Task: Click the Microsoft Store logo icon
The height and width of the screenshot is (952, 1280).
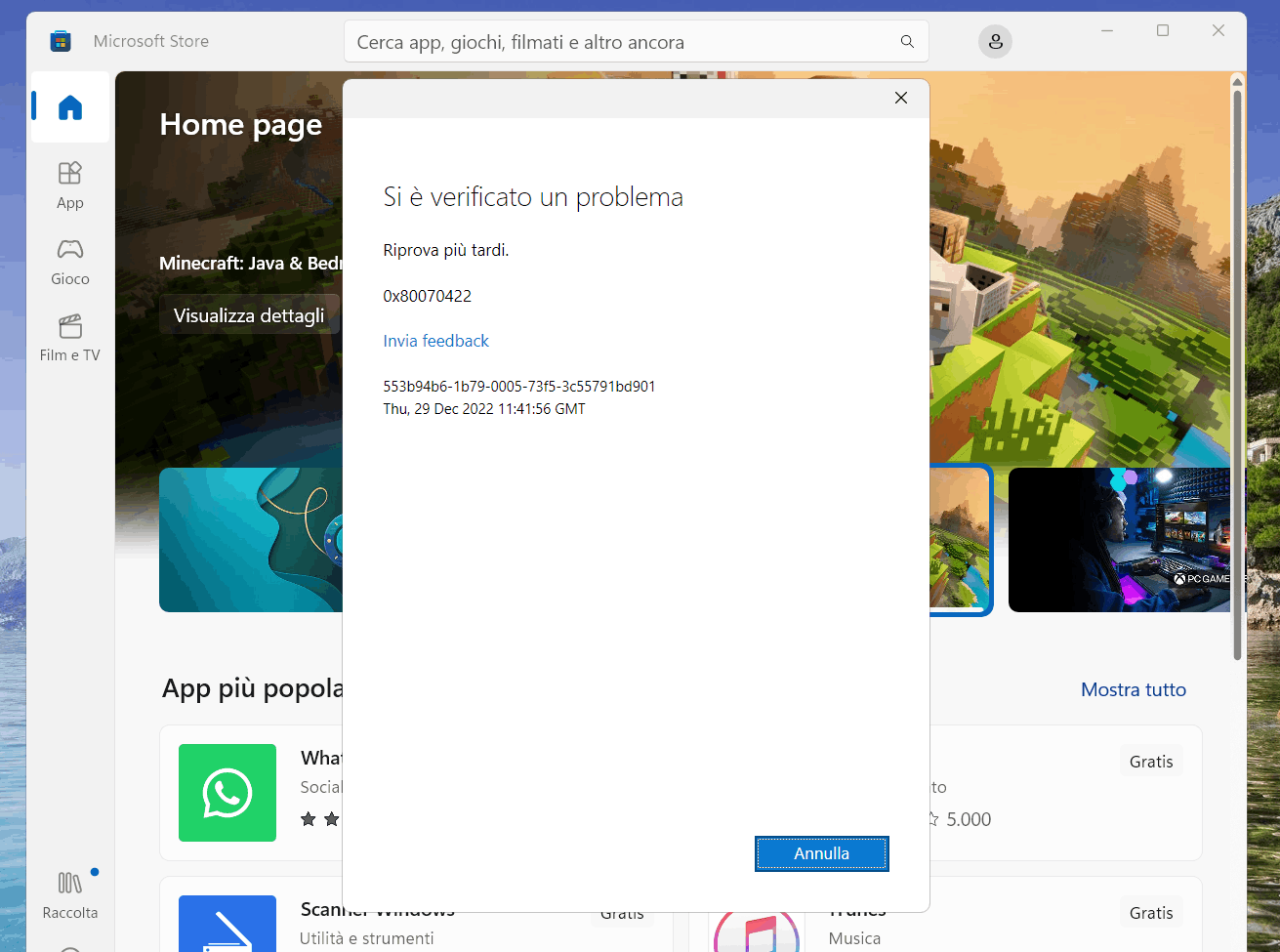Action: point(61,41)
